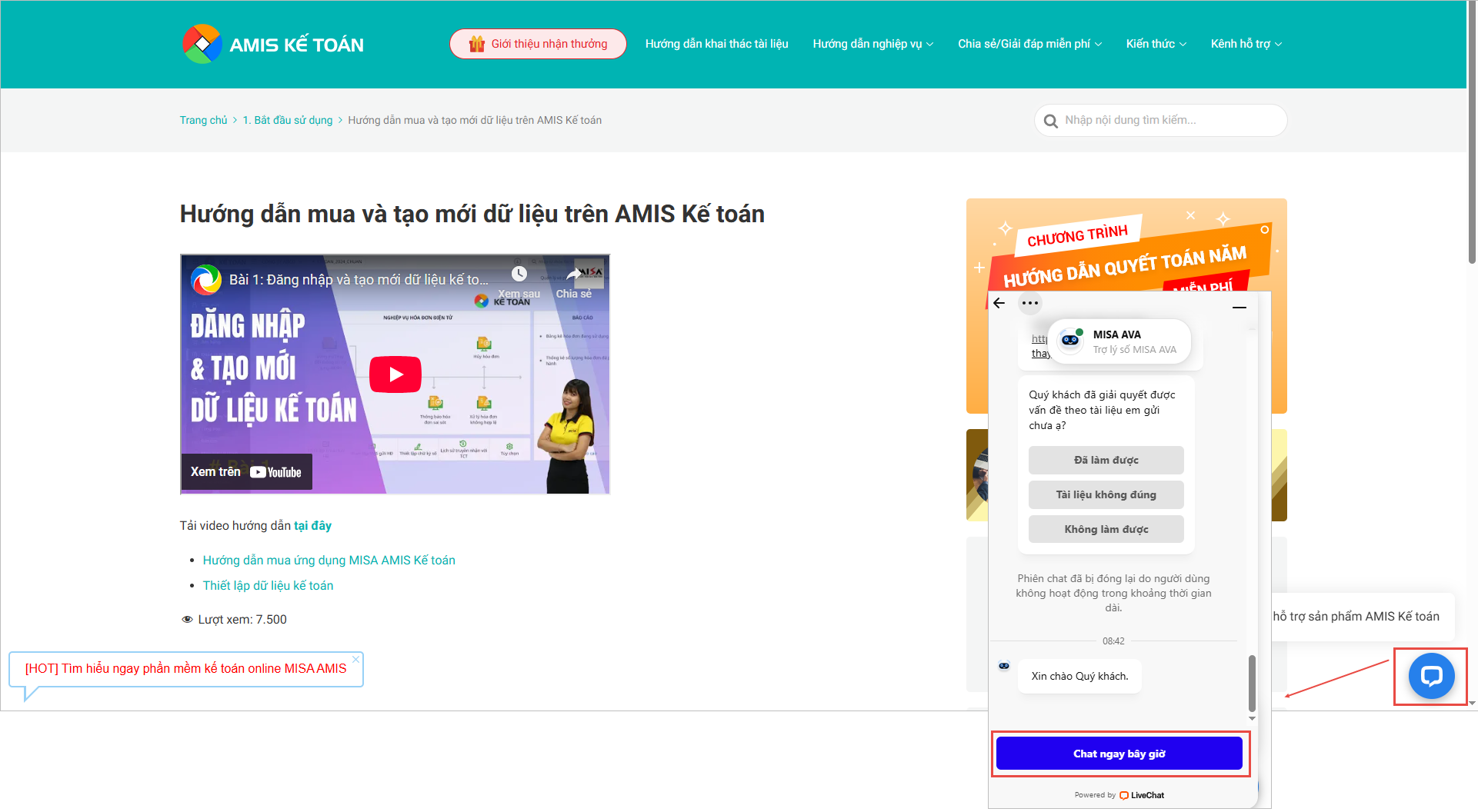Screen dimensions: 1478x812
Task: Open the chat three-dots options menu
Action: (x=1030, y=303)
